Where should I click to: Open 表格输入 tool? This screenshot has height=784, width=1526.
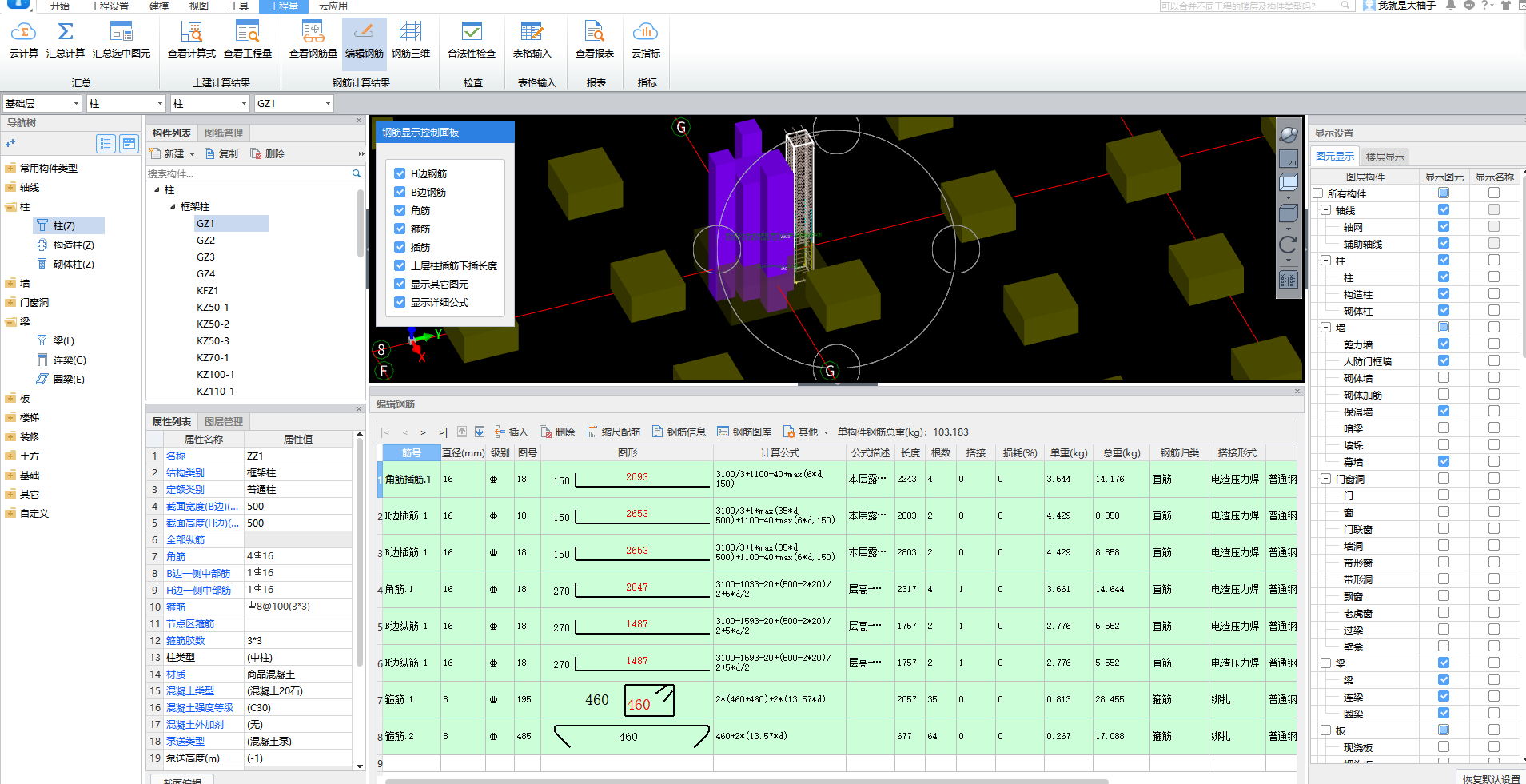(x=532, y=40)
